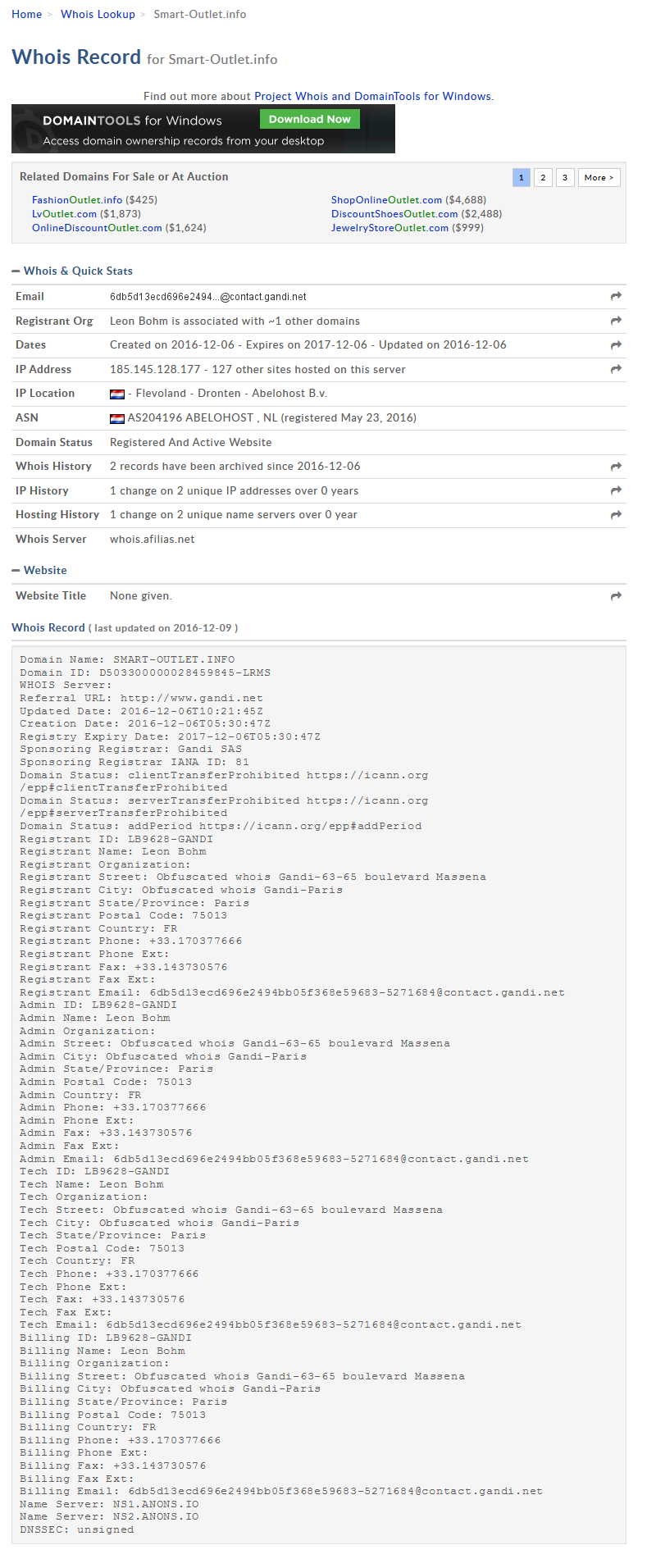This screenshot has width=647, height=1568.
Task: Open Project Whois and DomainTools for Windows link
Action: pyautogui.click(x=373, y=96)
